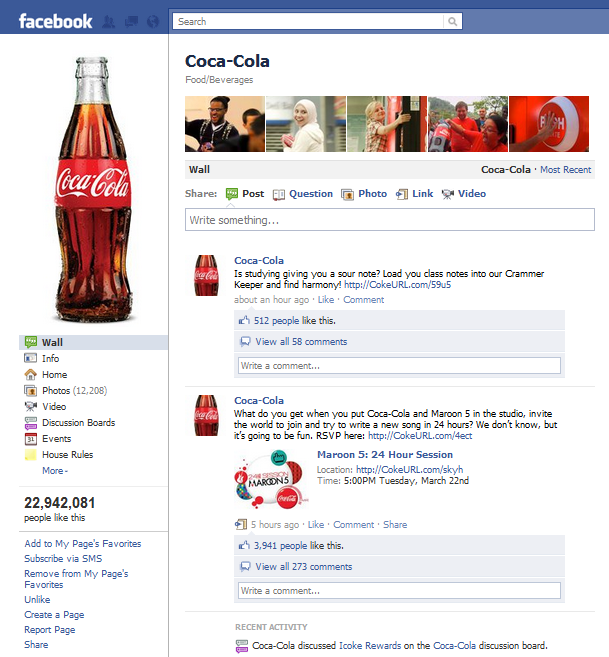Click comment box under Maroon 5 post
Image resolution: width=609 pixels, height=657 pixels.
399,590
